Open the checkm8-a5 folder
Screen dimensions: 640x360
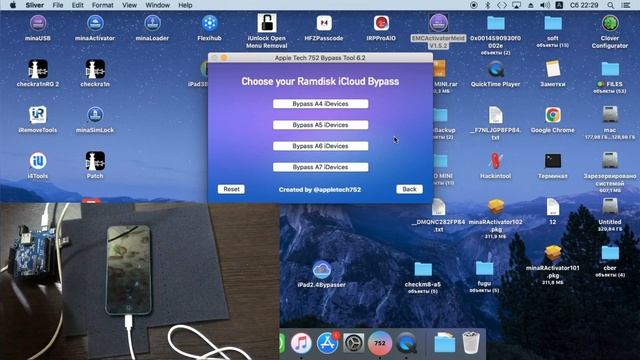423,269
